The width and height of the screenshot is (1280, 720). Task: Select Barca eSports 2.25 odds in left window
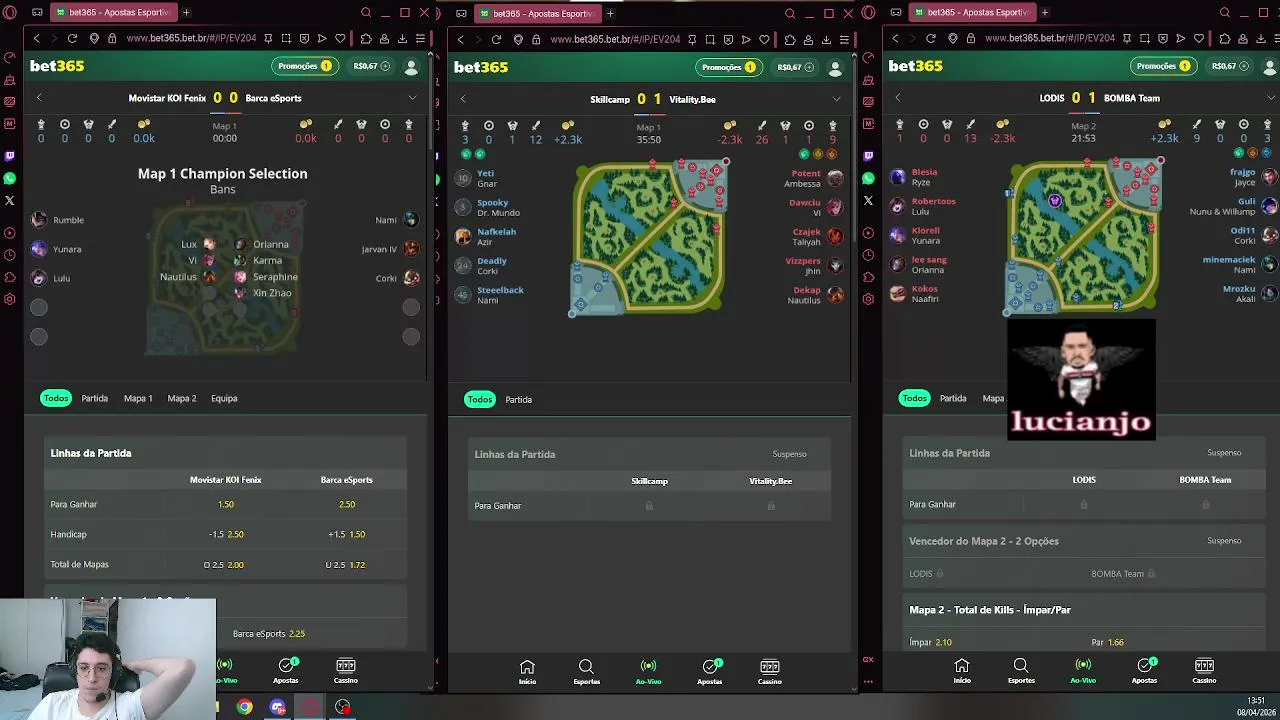(x=269, y=634)
